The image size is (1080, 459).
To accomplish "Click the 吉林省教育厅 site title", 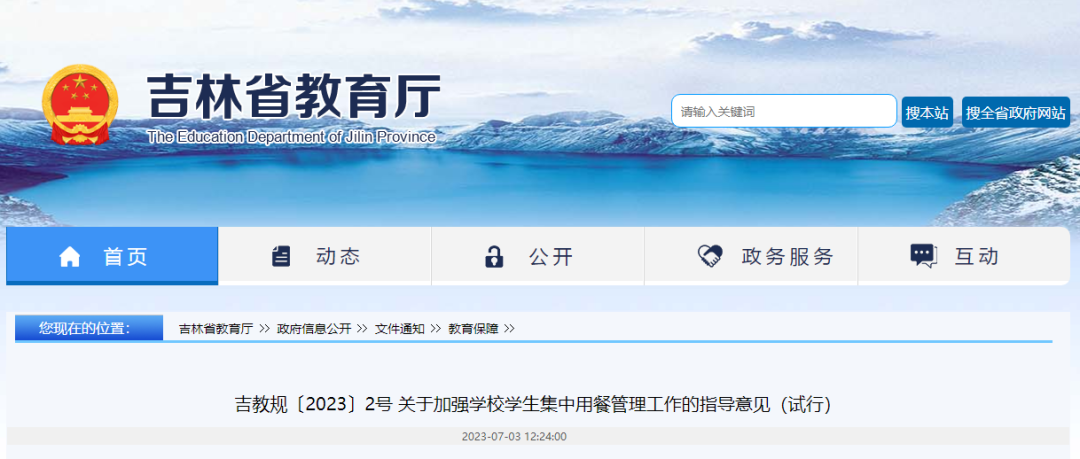I will point(293,97).
